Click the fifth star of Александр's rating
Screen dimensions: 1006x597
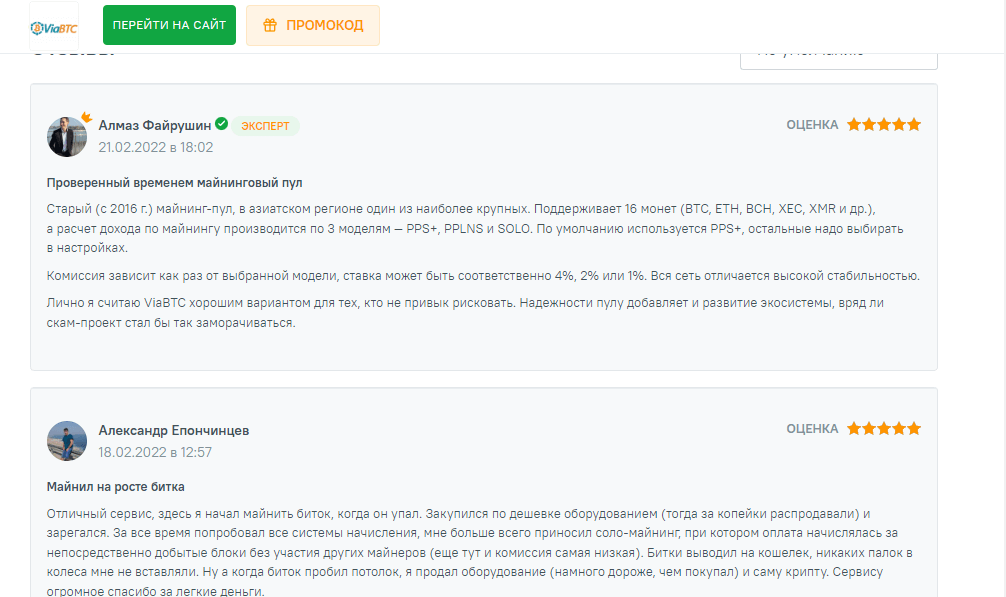click(x=914, y=429)
